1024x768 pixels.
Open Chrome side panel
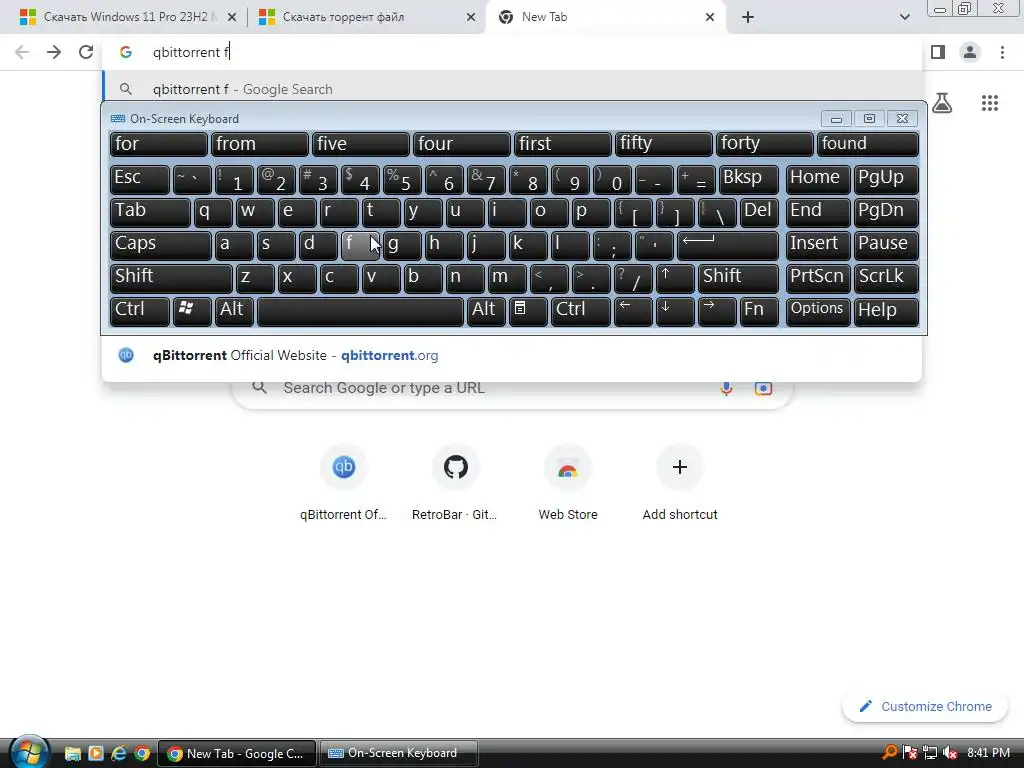point(938,52)
